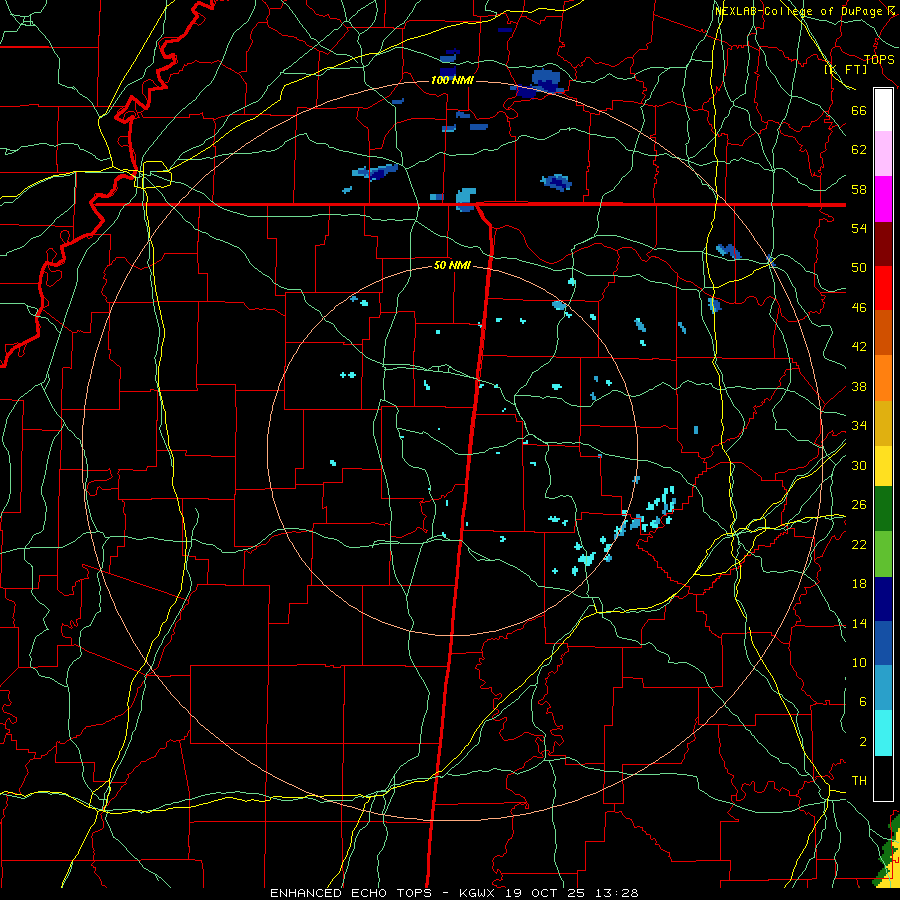Click the legend value "46"
Viewport: 900px width, 900px height.
[x=859, y=308]
